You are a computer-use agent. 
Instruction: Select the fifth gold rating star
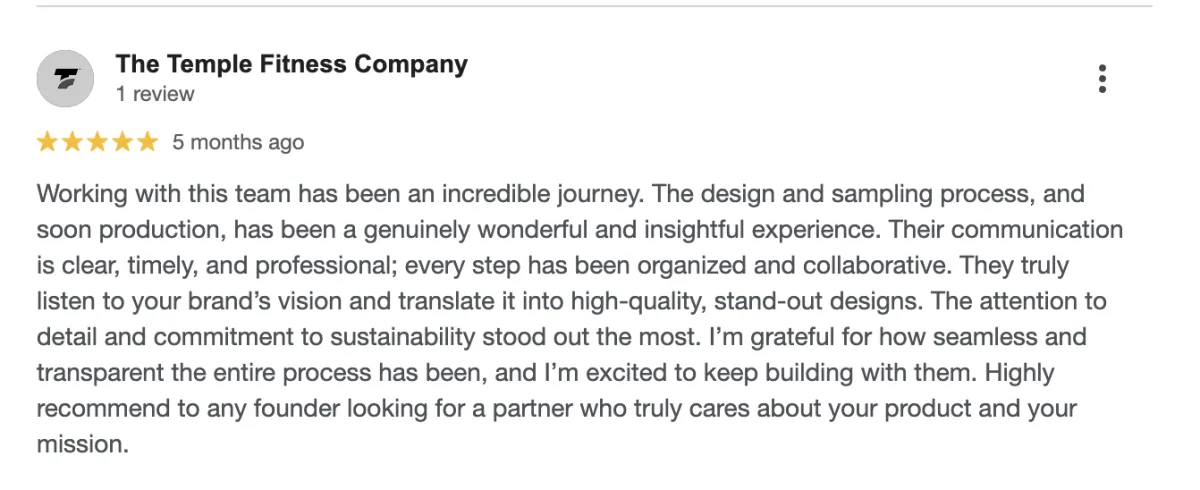147,142
